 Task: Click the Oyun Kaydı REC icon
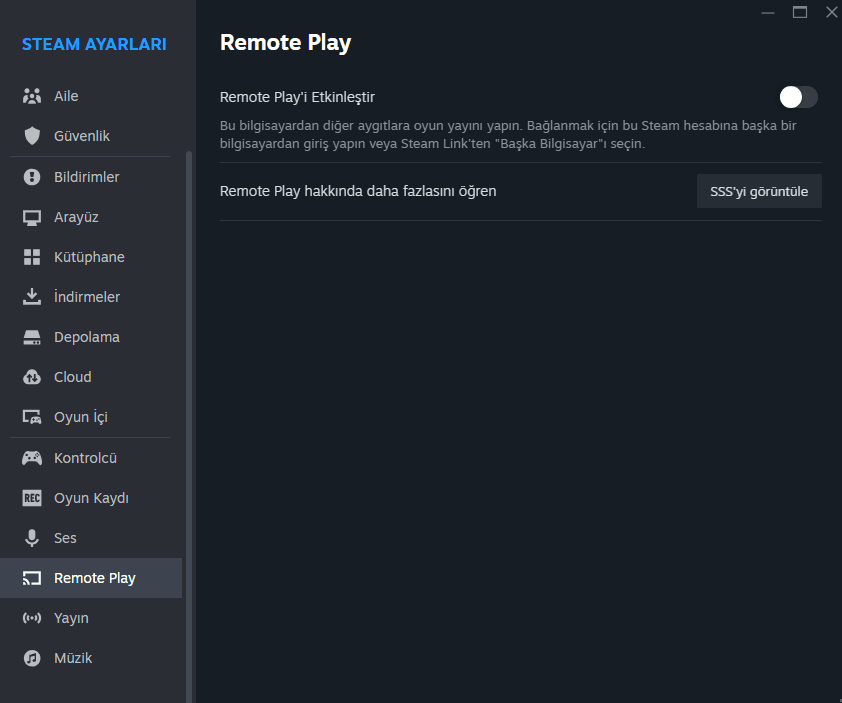(32, 498)
